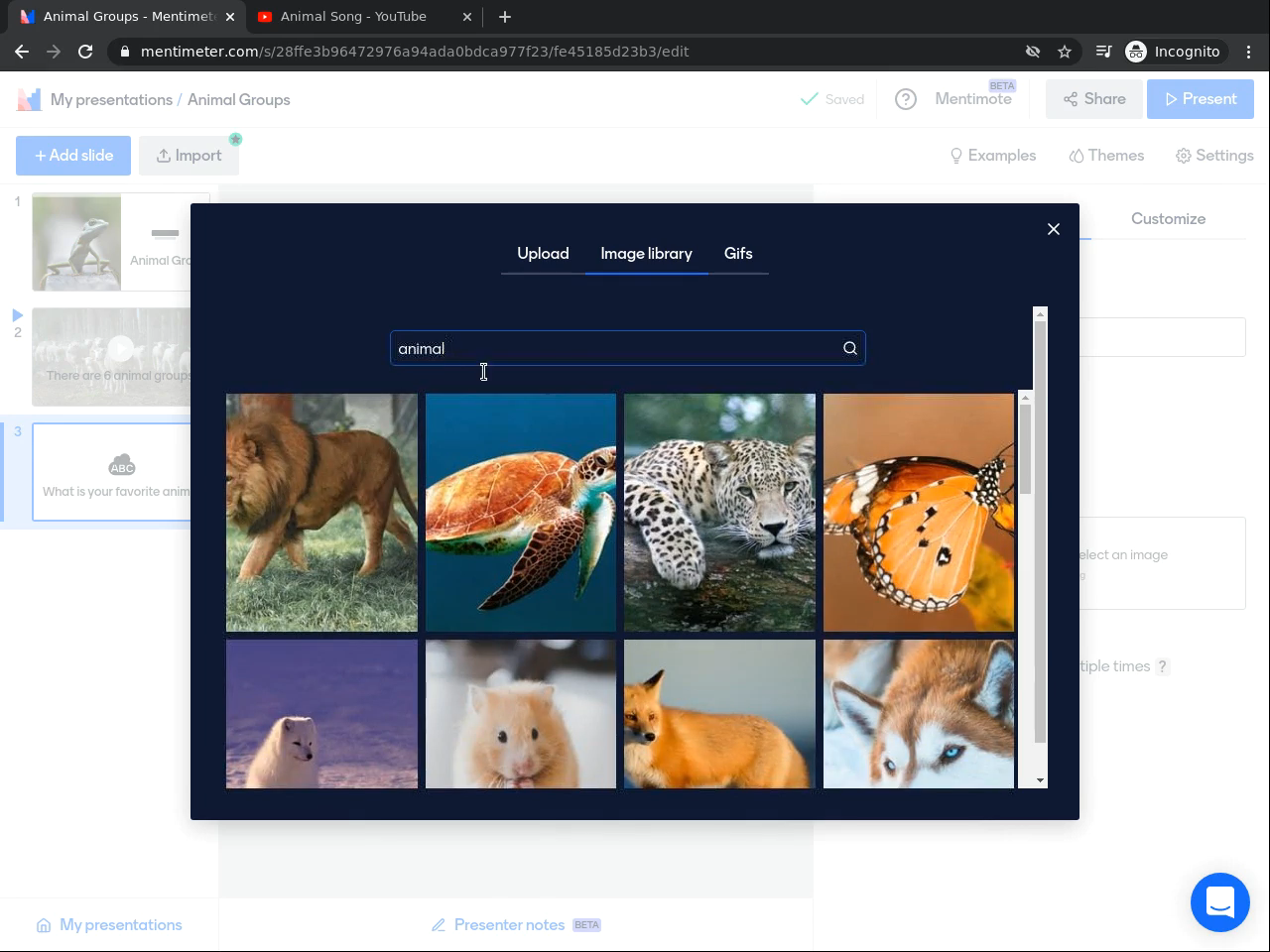The height and width of the screenshot is (952, 1270).
Task: Choose the red fox image
Action: (719, 714)
